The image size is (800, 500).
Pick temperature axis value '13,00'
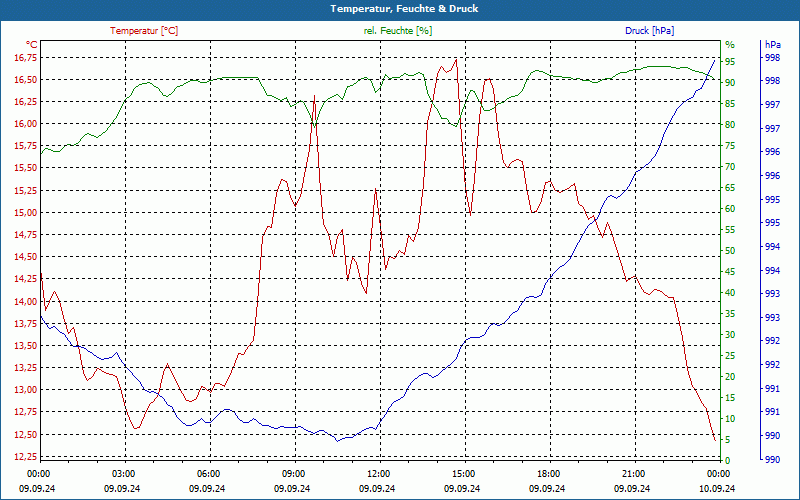26,389
